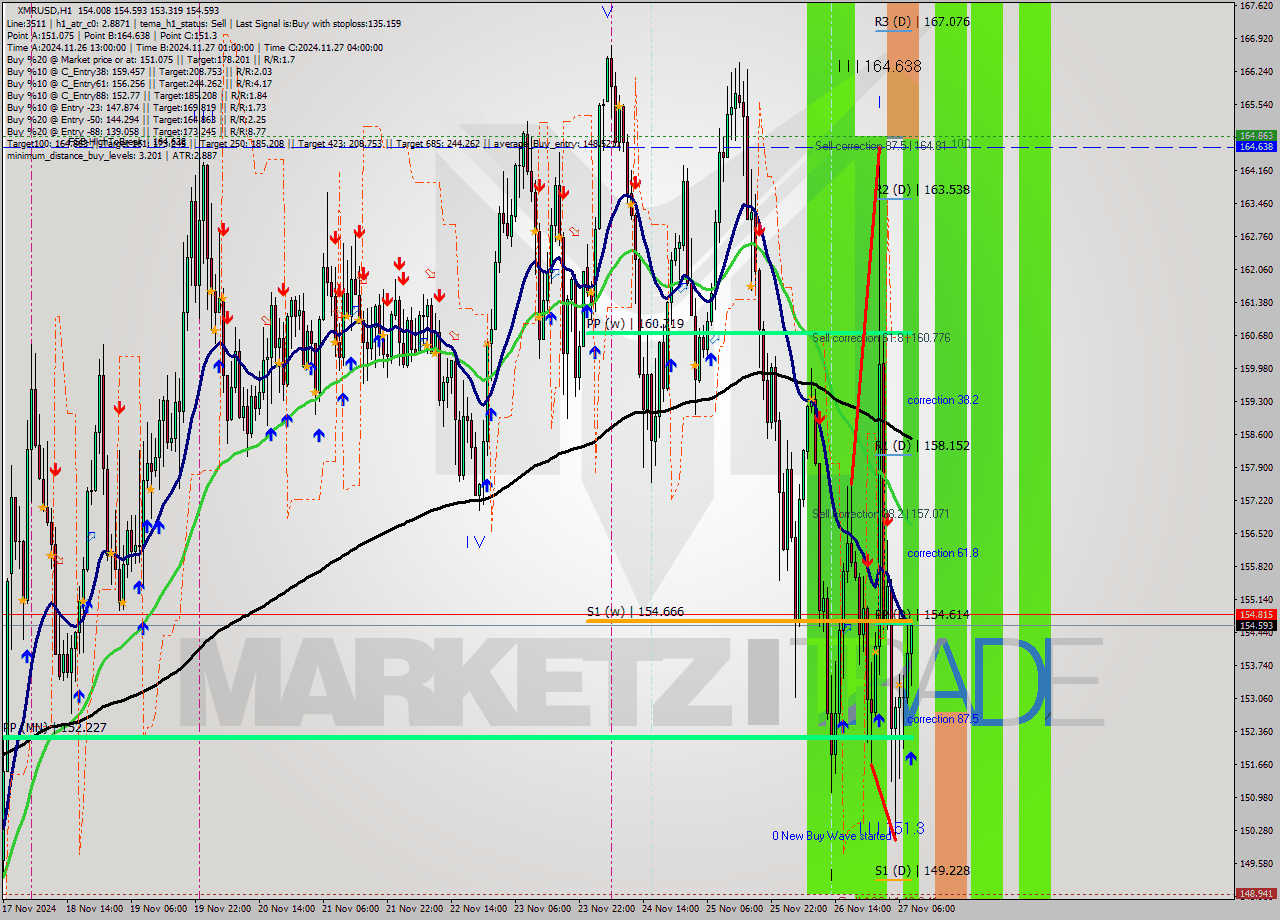1280x920 pixels.
Task: Select the 'S1 (w) | 154.666' label
Action: click(x=635, y=611)
